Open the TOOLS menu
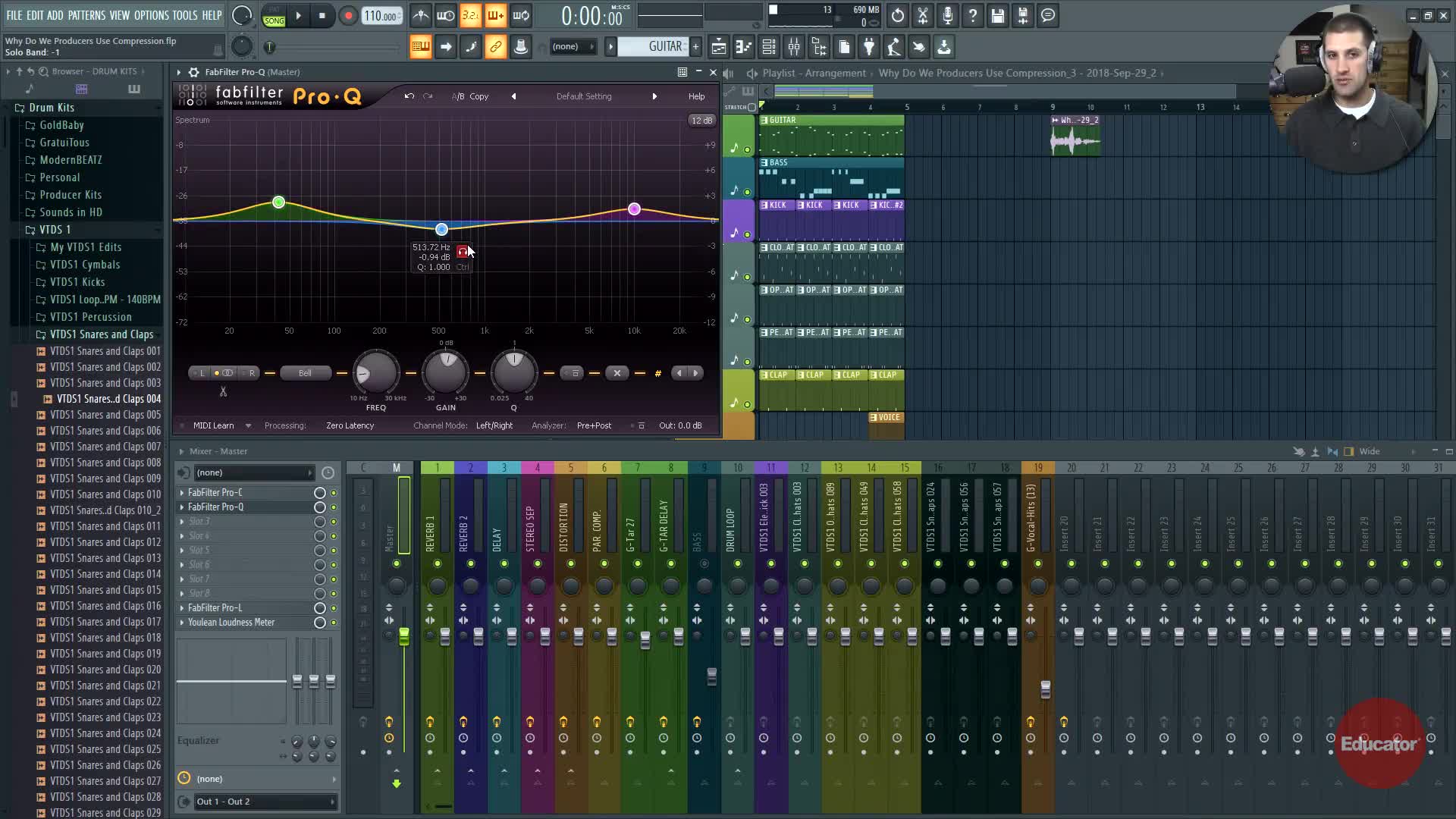 [184, 15]
